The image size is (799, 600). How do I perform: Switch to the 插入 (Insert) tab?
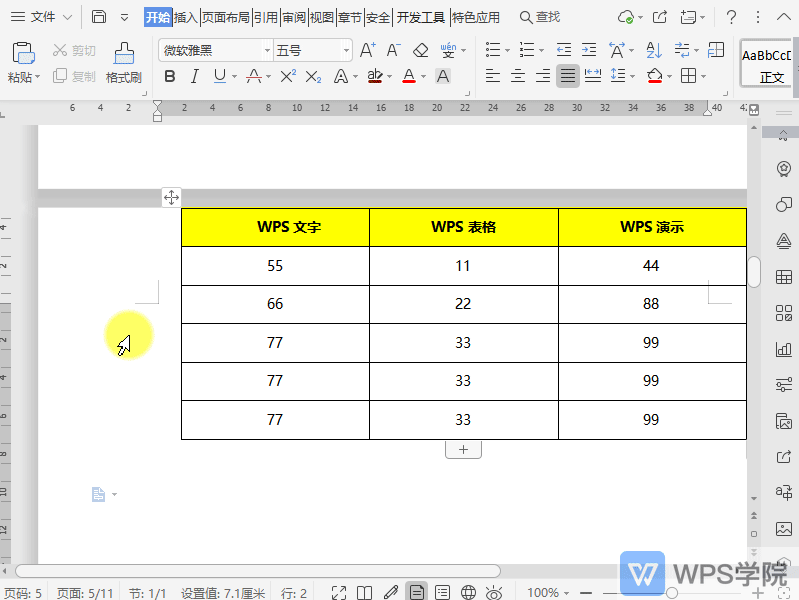(x=186, y=17)
